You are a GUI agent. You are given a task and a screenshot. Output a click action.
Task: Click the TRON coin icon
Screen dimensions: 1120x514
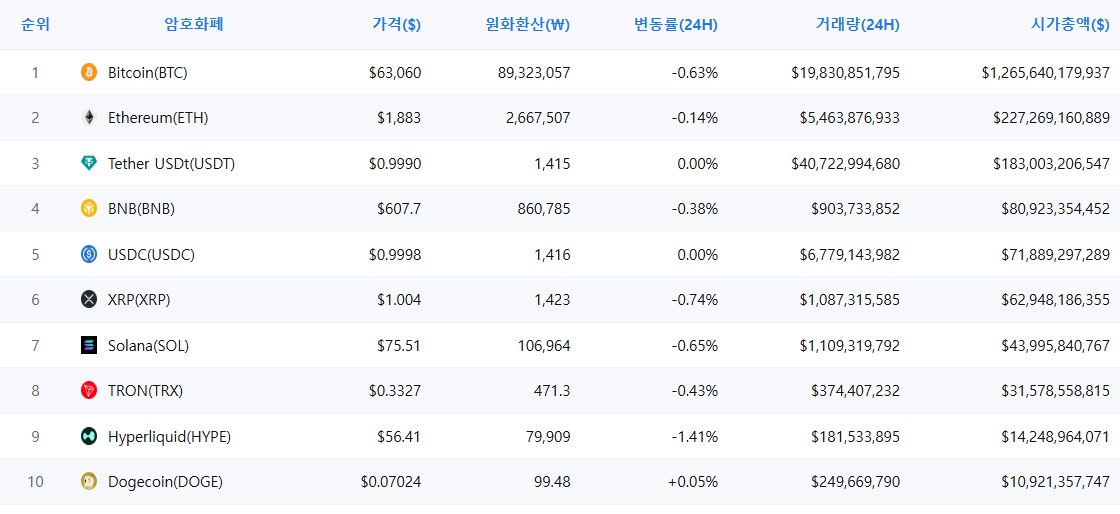89,390
